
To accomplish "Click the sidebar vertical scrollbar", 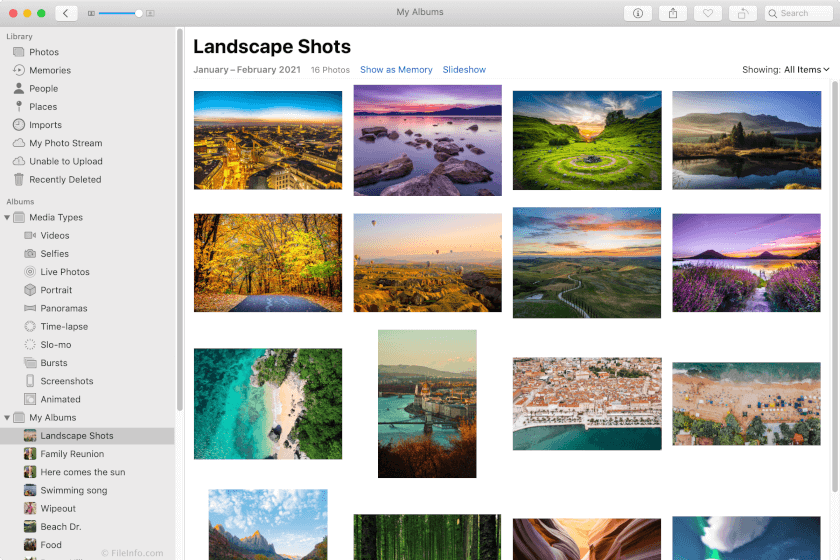I will pyautogui.click(x=180, y=220).
